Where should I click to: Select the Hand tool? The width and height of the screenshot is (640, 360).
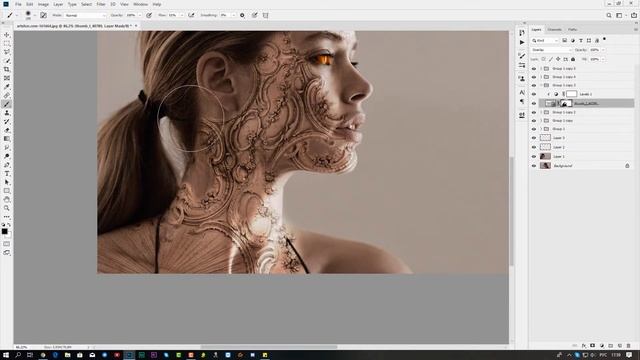(7, 200)
